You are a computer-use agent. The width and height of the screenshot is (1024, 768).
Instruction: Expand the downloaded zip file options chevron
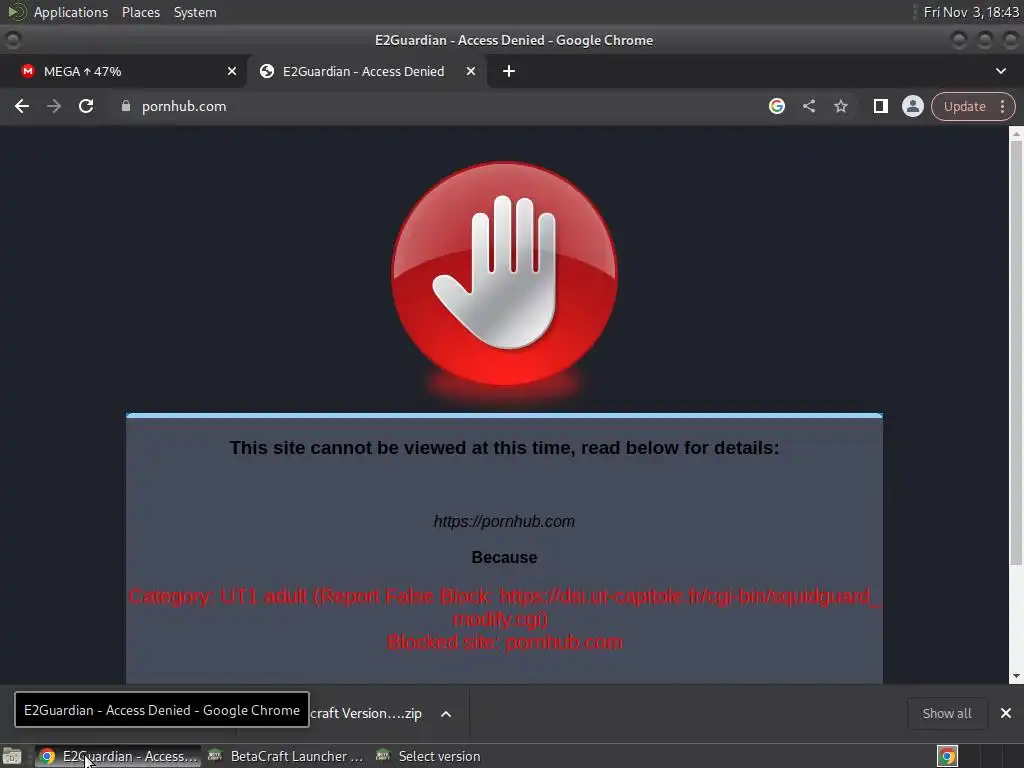[x=446, y=714]
